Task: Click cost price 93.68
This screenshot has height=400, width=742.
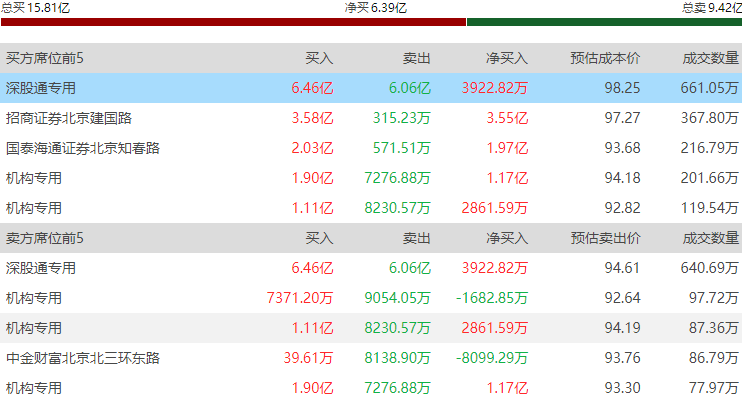Action: coord(622,148)
